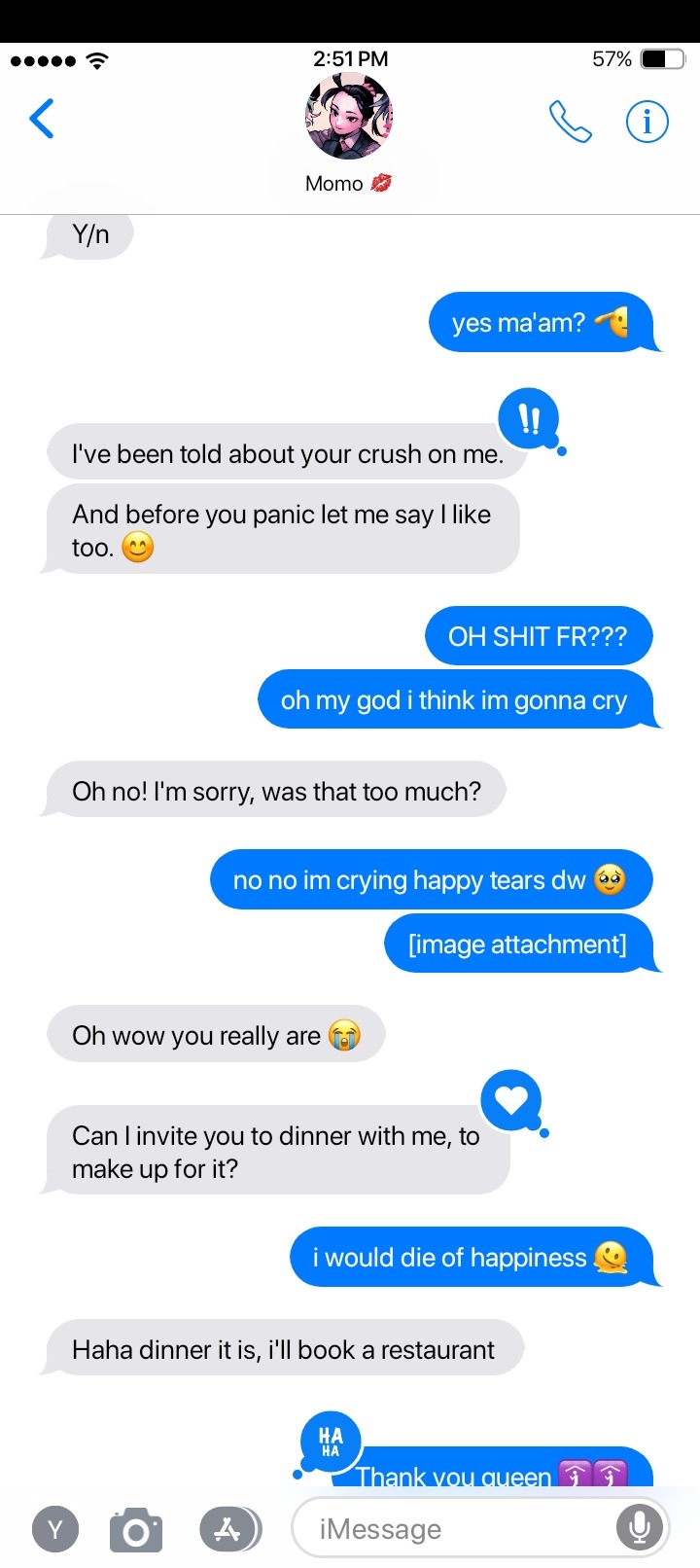This screenshot has height=1568, width=700.
Task: Tap the "OH SHIT FR???" message bubble
Action: (x=539, y=636)
